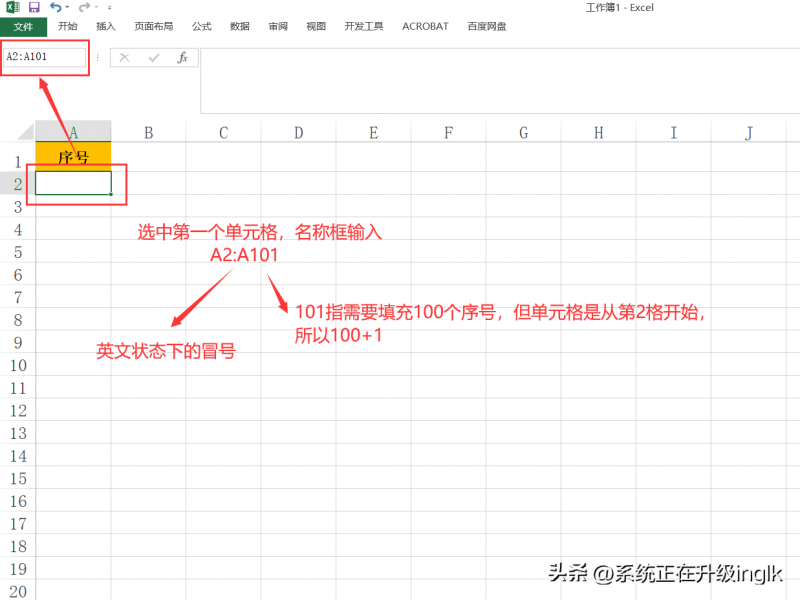This screenshot has height=600, width=800.
Task: Select row 2 header
Action: point(18,183)
